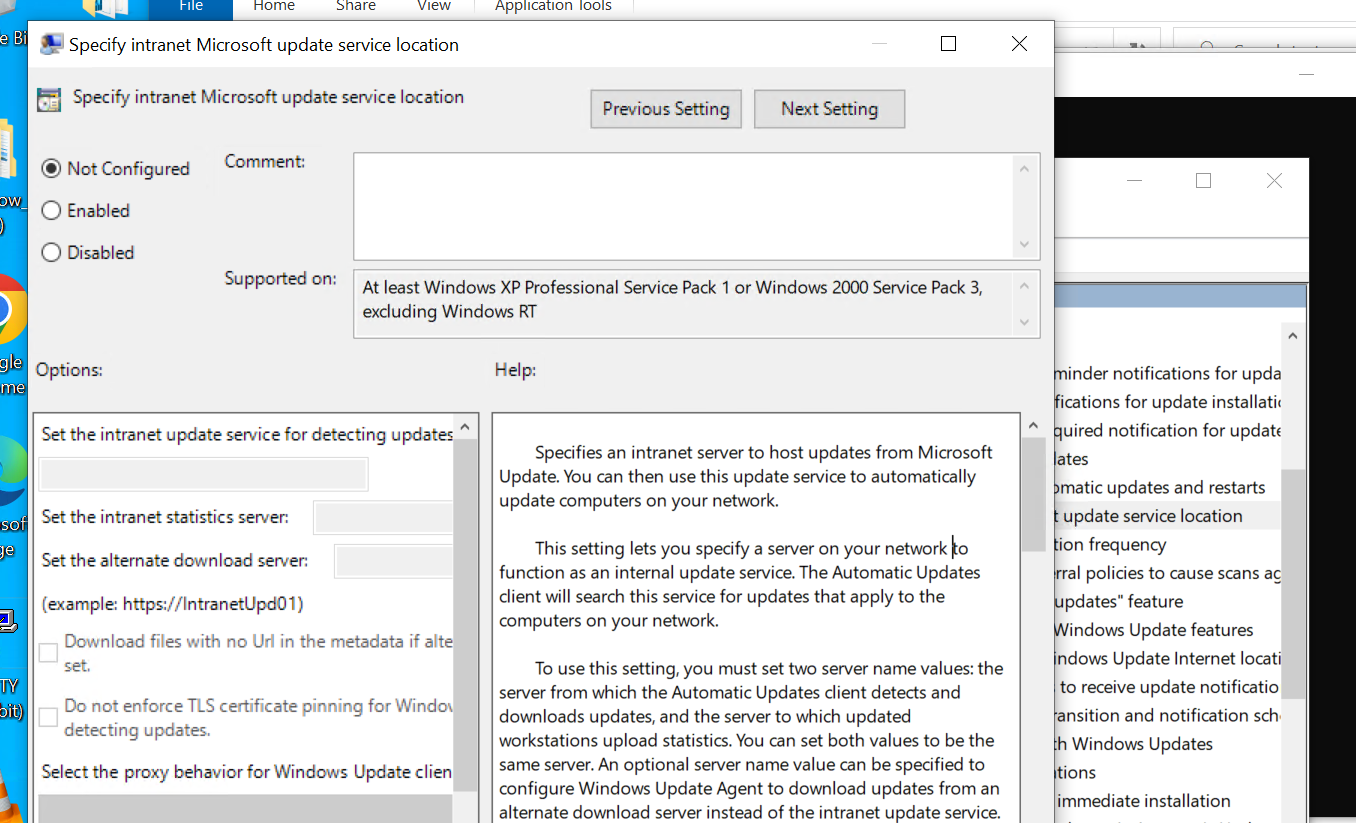
Task: Open Google Chrome desktop shortcut
Action: (x=12, y=310)
